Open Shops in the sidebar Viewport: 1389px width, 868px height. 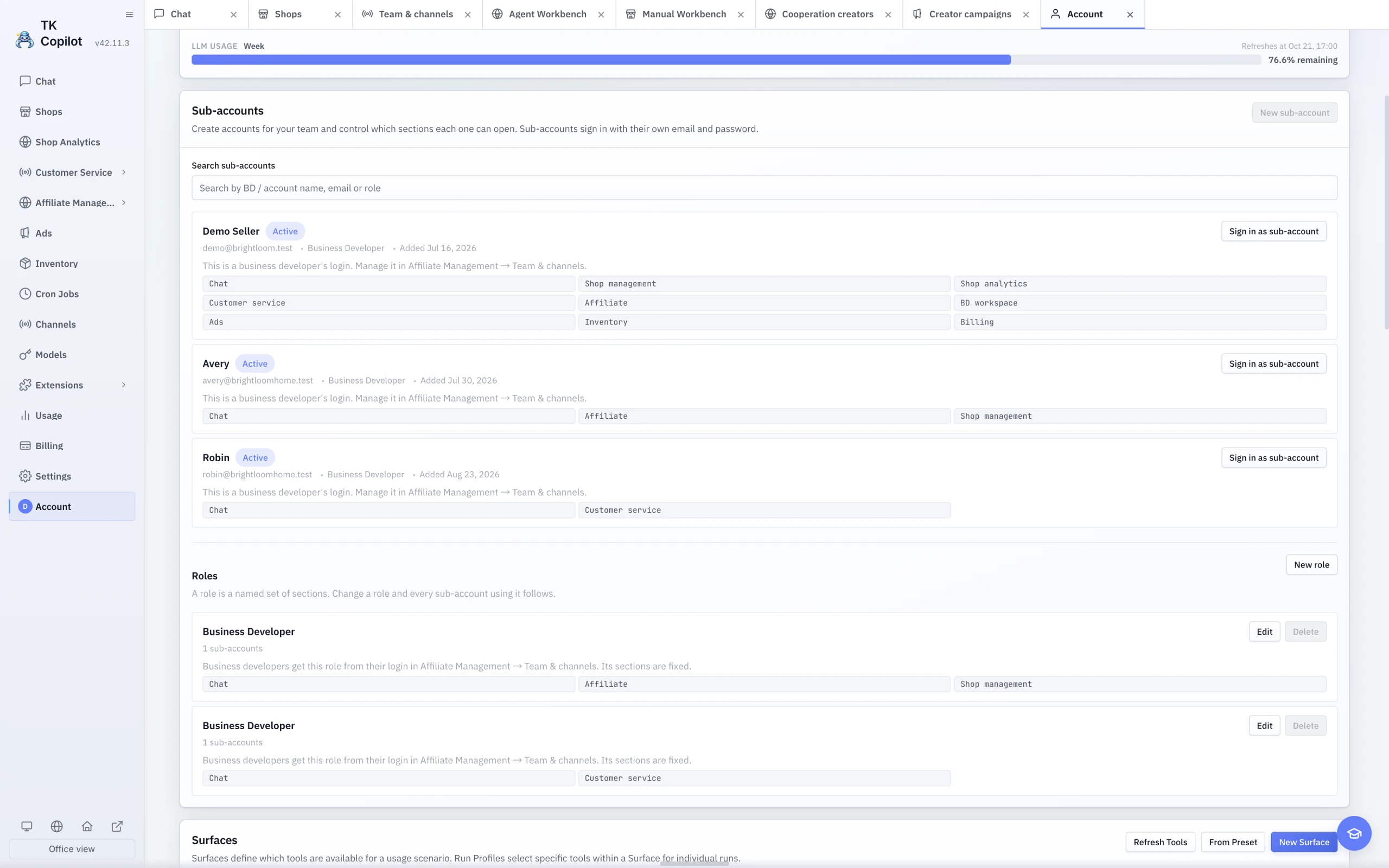coord(72,111)
